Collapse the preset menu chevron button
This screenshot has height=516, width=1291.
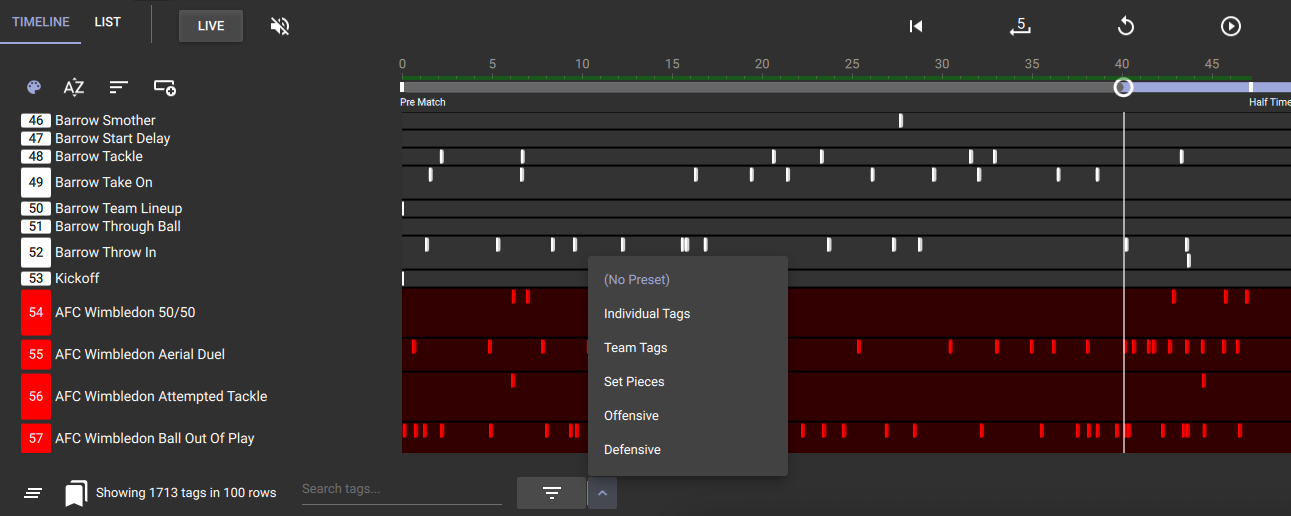(x=602, y=493)
